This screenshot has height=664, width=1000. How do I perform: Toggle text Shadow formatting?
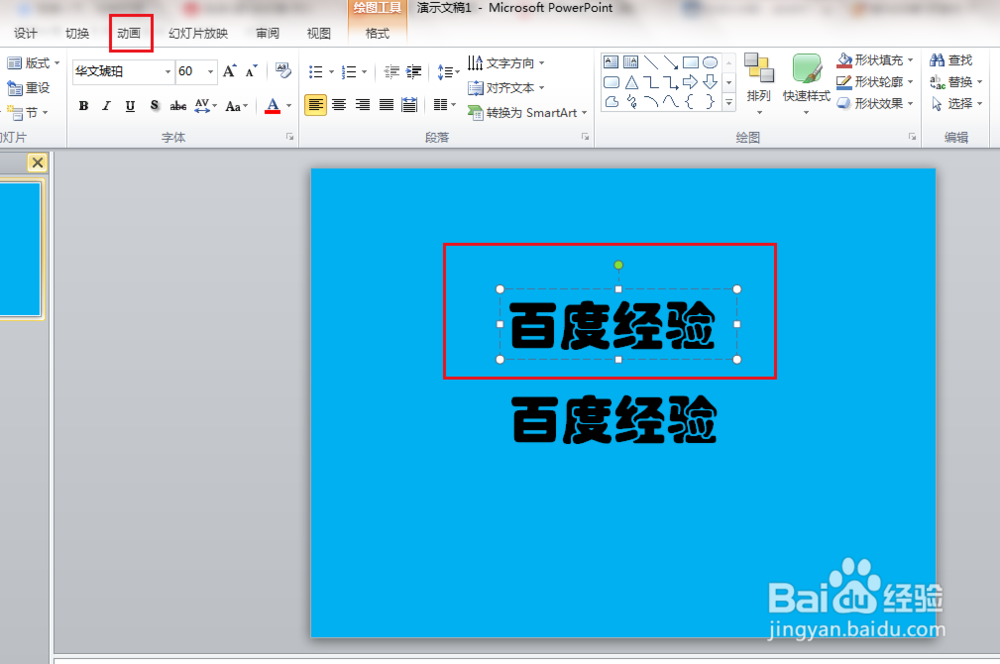click(x=154, y=106)
